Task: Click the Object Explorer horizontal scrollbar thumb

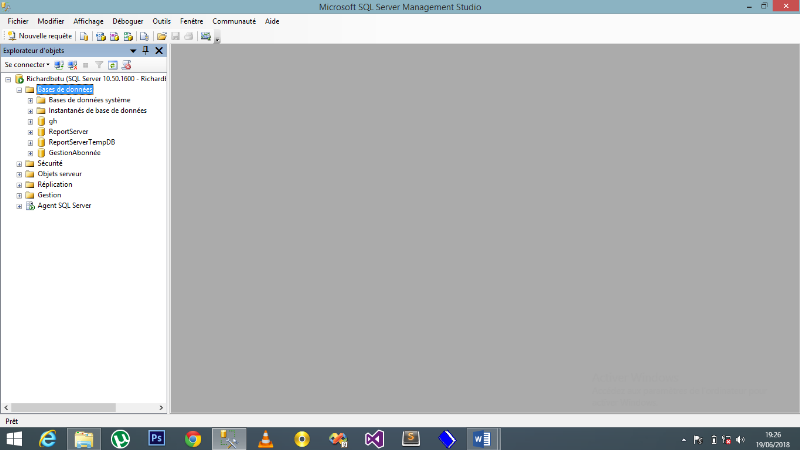Action: [x=64, y=408]
